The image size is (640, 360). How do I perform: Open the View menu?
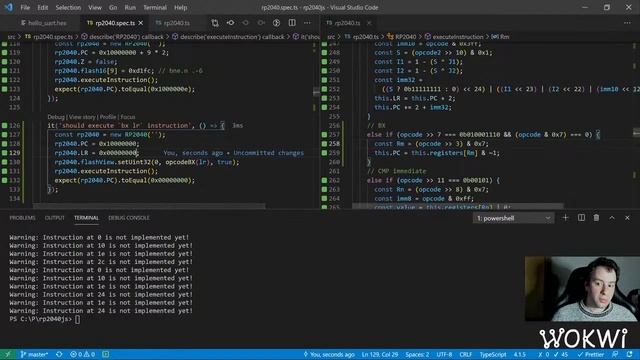tap(95, 7)
